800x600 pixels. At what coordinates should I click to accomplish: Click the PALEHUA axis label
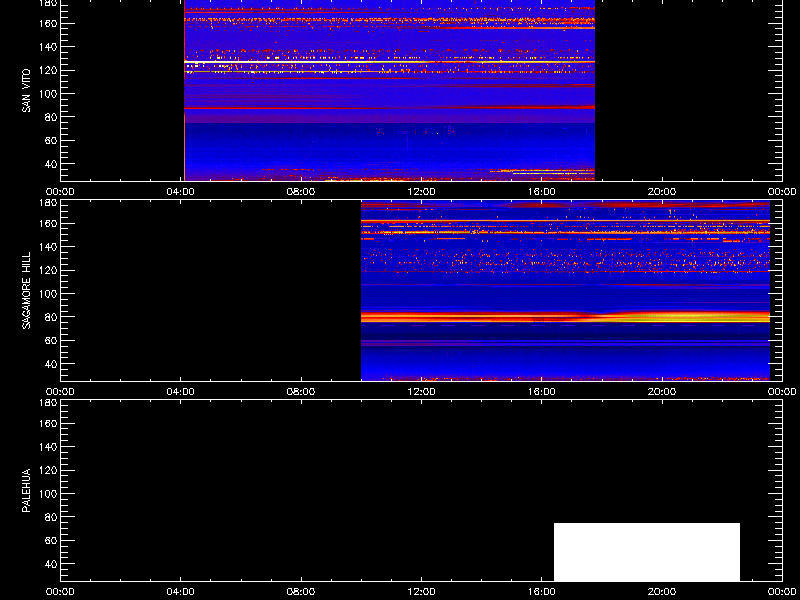point(26,490)
